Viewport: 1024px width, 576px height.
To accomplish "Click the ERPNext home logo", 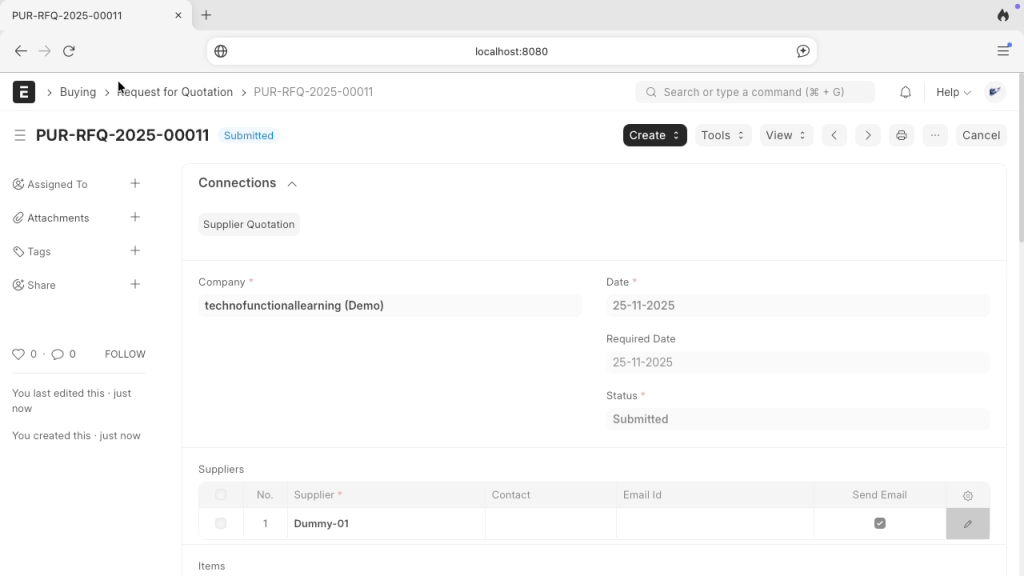I will (x=24, y=92).
